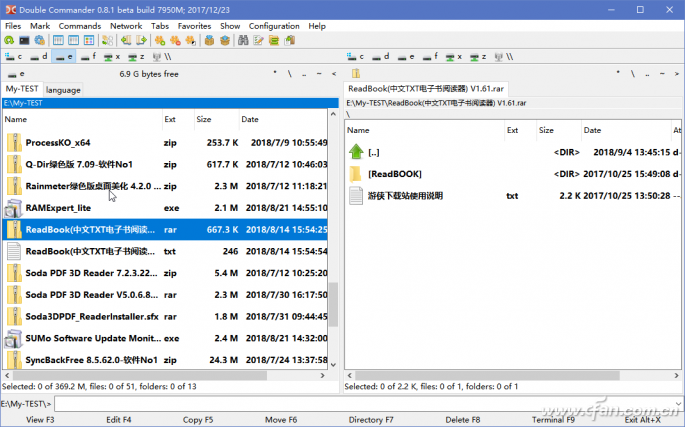Switch to brief view toolbar icon
This screenshot has width=685, height=427.
58,41
